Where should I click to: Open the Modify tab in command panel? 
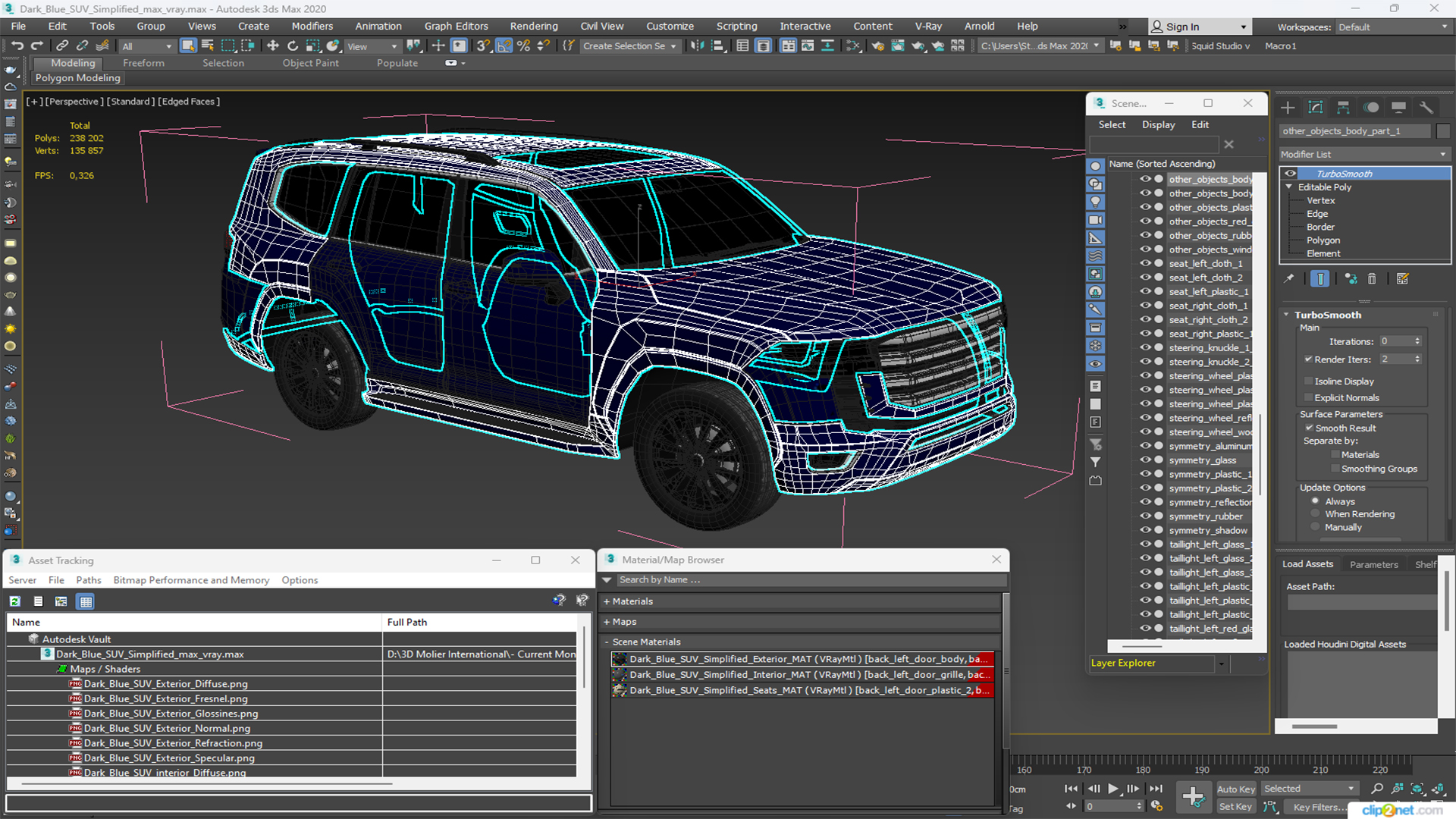coord(1316,108)
